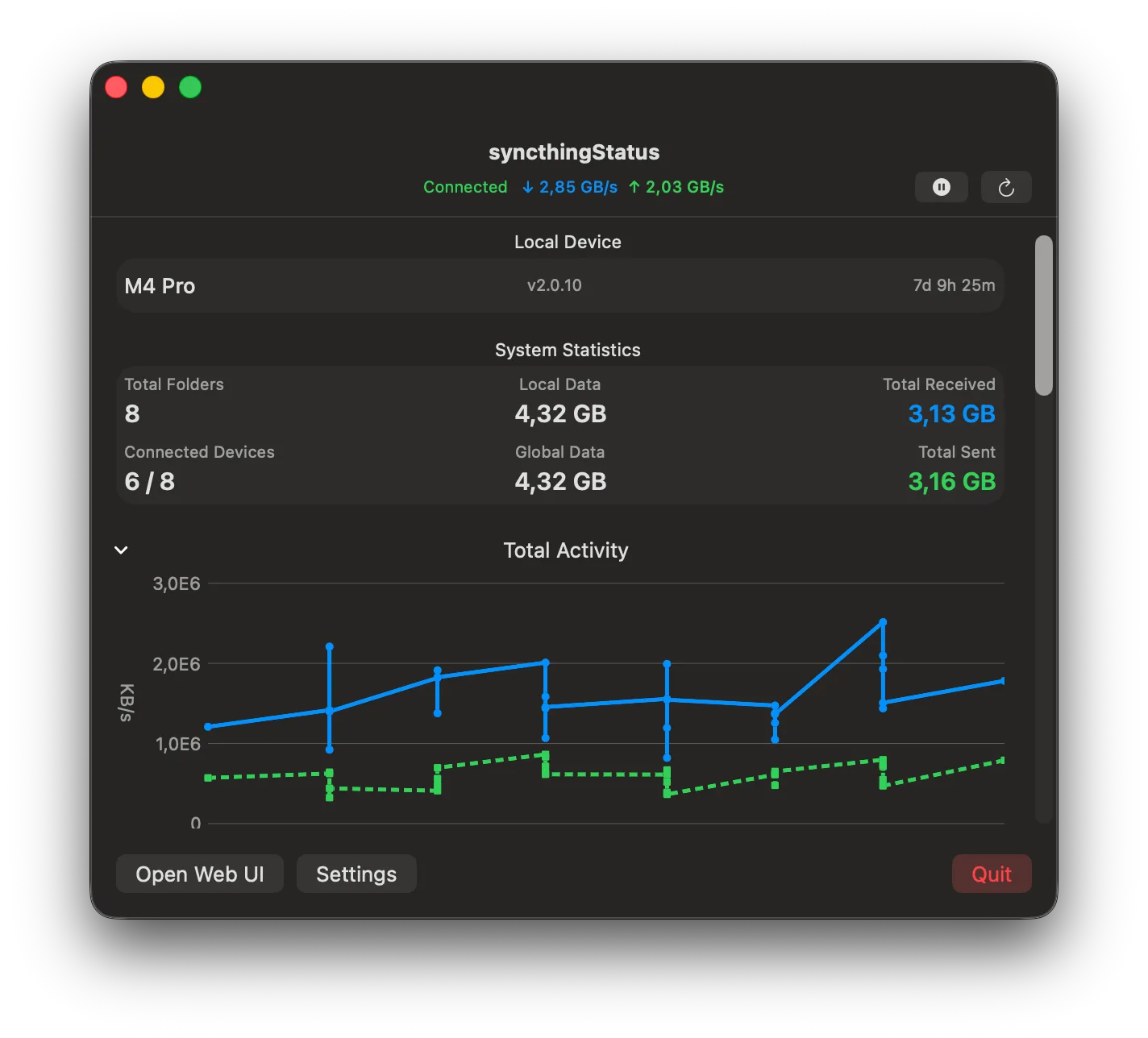Close the window with the red button
1148x1038 pixels.
point(116,87)
